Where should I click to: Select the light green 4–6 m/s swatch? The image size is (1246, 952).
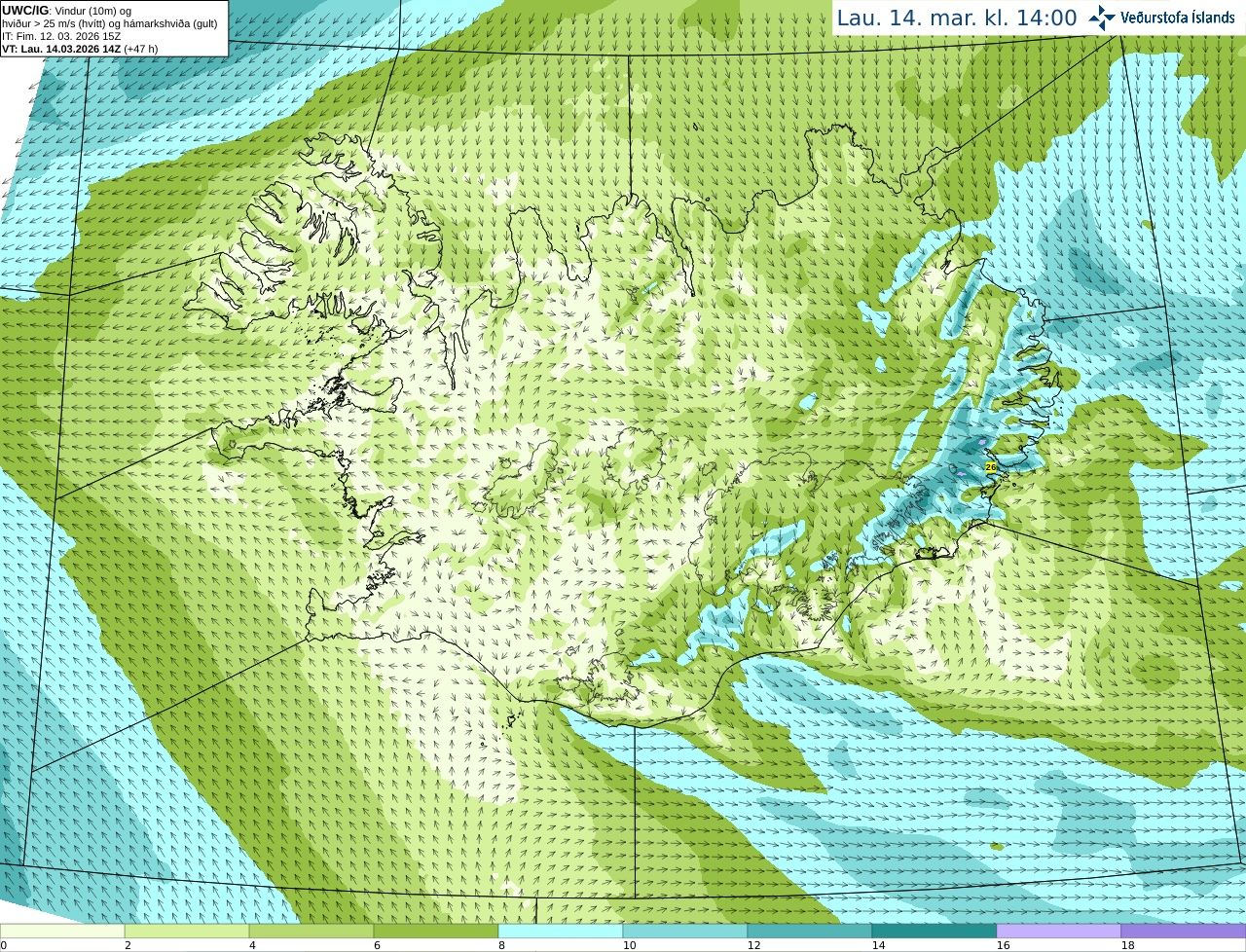tap(311, 931)
